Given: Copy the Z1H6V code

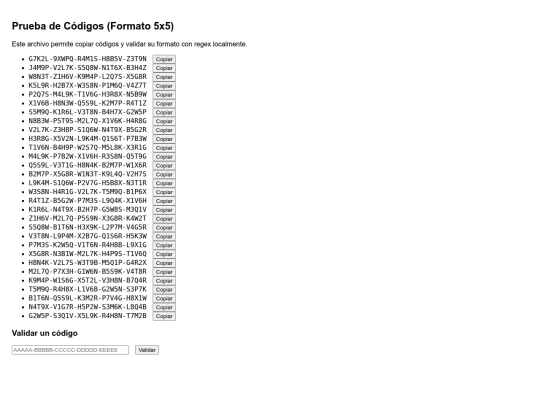Looking at the screenshot, I should click(x=164, y=219).
